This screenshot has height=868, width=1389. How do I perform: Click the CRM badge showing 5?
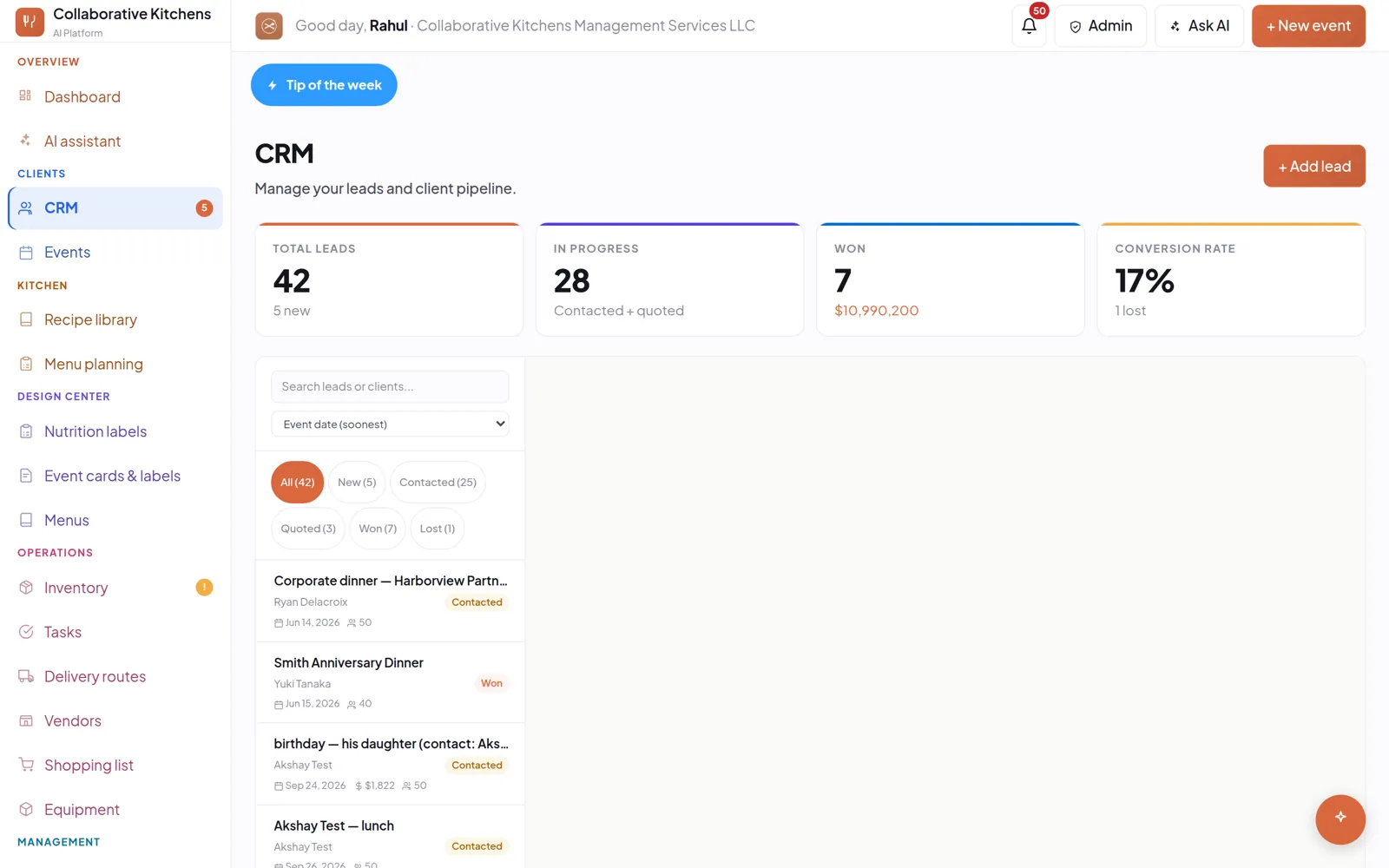point(204,208)
